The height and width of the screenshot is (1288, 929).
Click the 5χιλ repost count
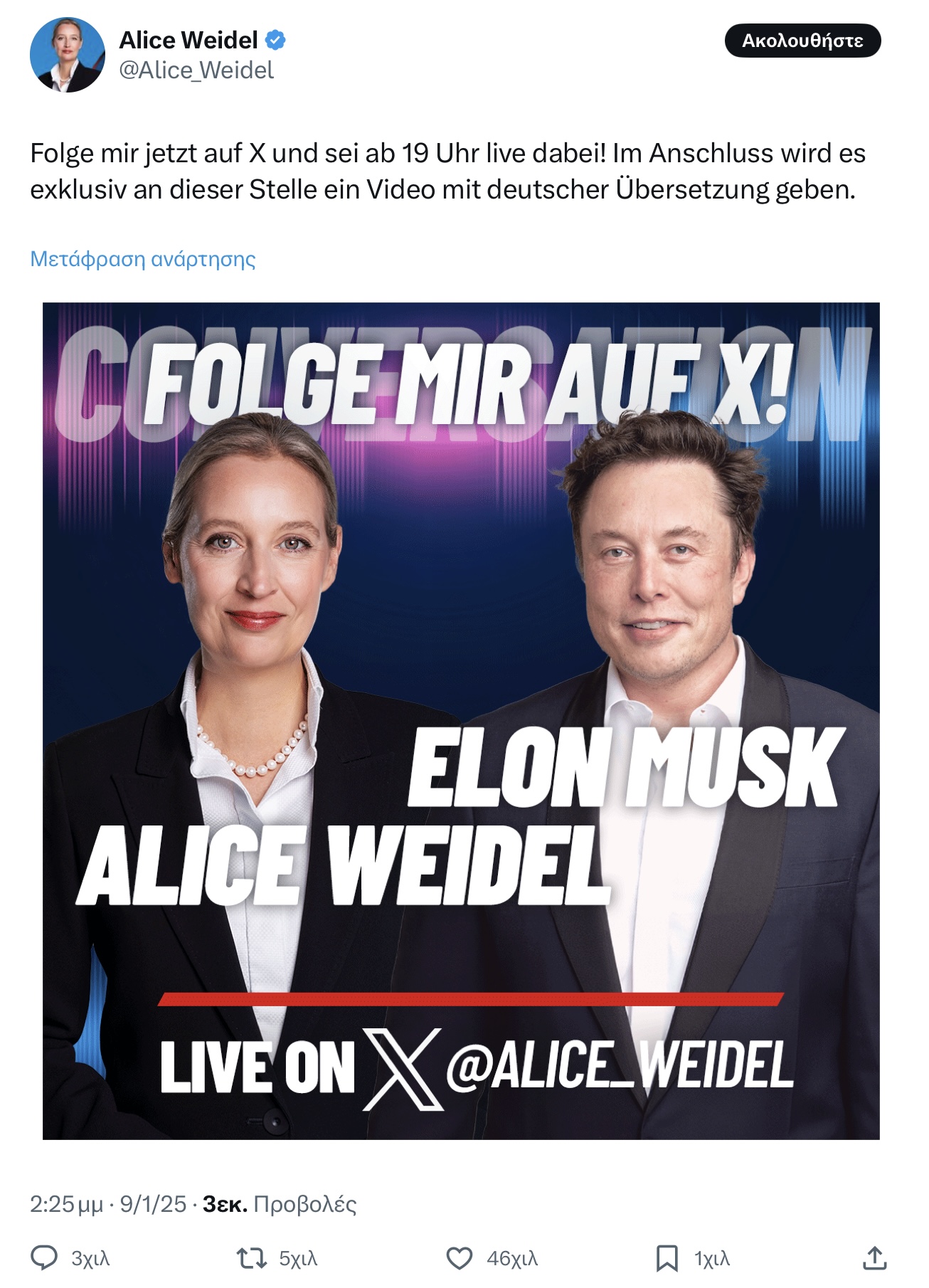tap(298, 1259)
